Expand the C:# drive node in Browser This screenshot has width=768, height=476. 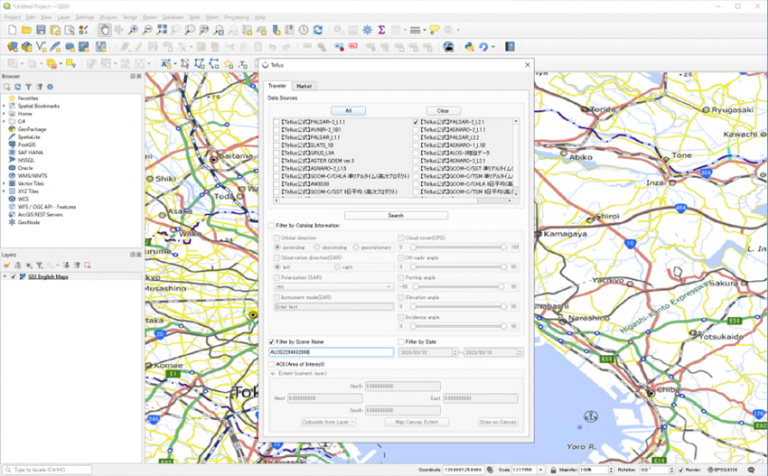4,121
